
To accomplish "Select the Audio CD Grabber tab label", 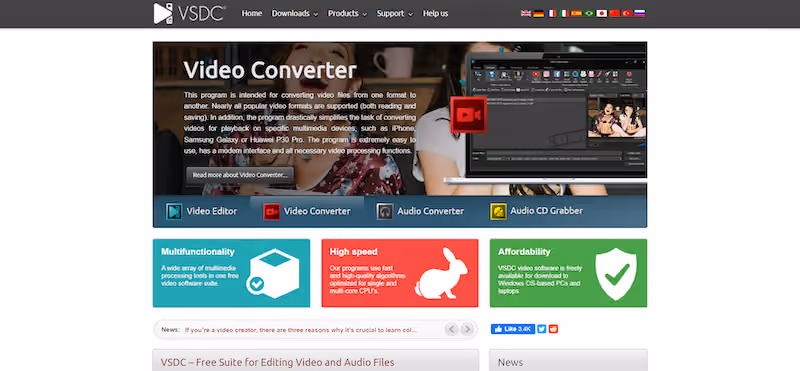I will coord(546,211).
